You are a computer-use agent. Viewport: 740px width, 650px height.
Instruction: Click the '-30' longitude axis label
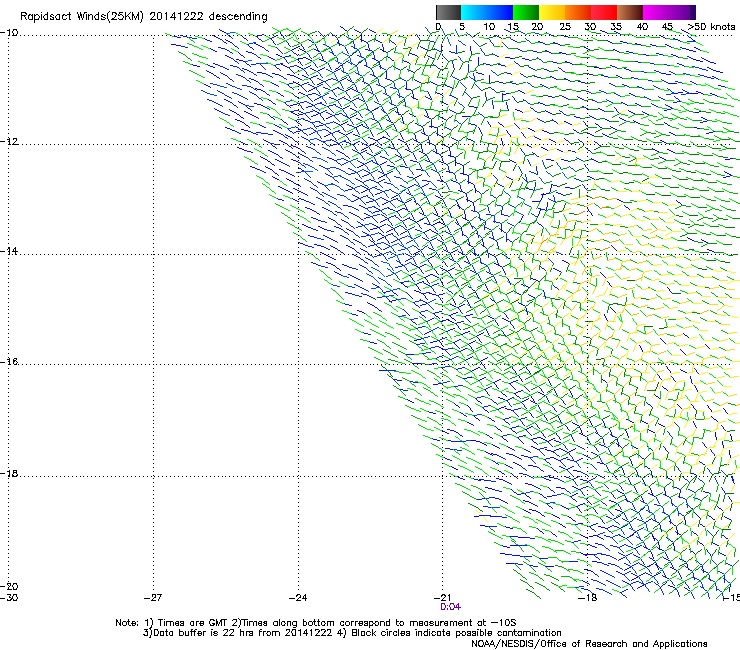click(x=9, y=598)
